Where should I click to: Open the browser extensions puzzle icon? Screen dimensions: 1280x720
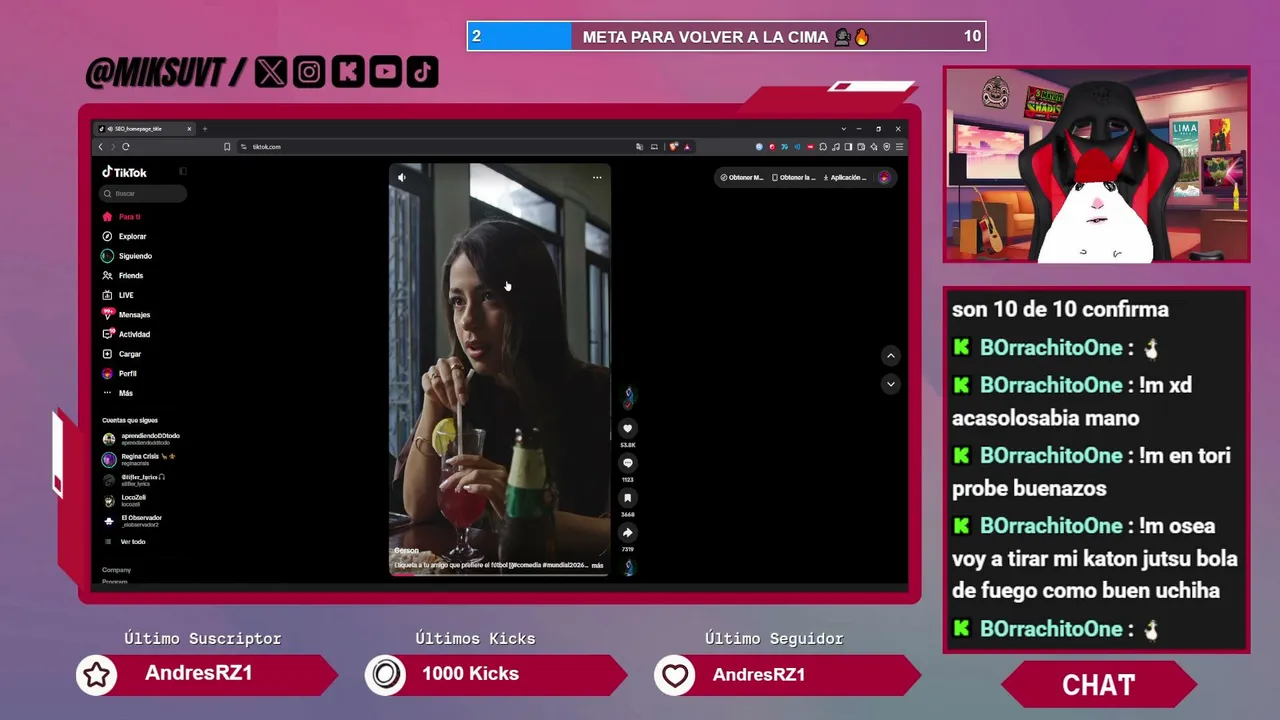point(823,147)
